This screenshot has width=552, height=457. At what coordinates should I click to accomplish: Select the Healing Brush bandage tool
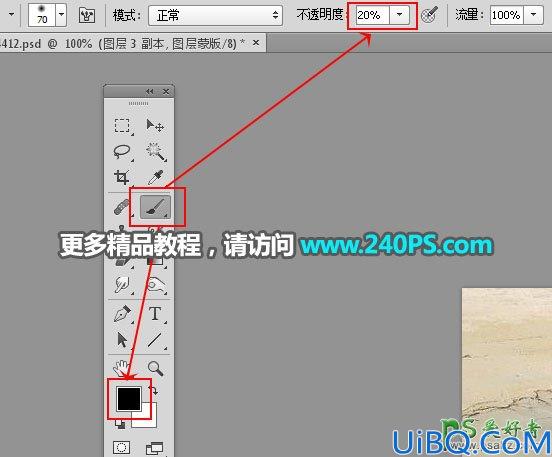click(122, 207)
